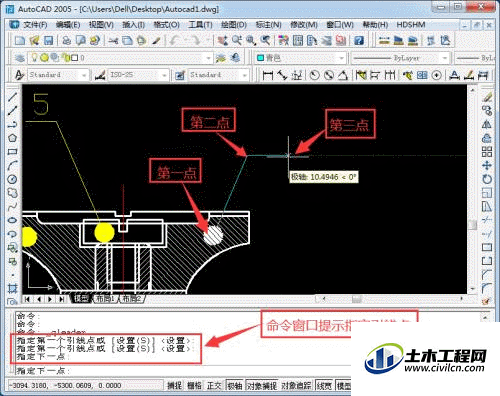Click the Angular Dimension icon
Viewport: 500px width, 396px height.
coord(343,75)
